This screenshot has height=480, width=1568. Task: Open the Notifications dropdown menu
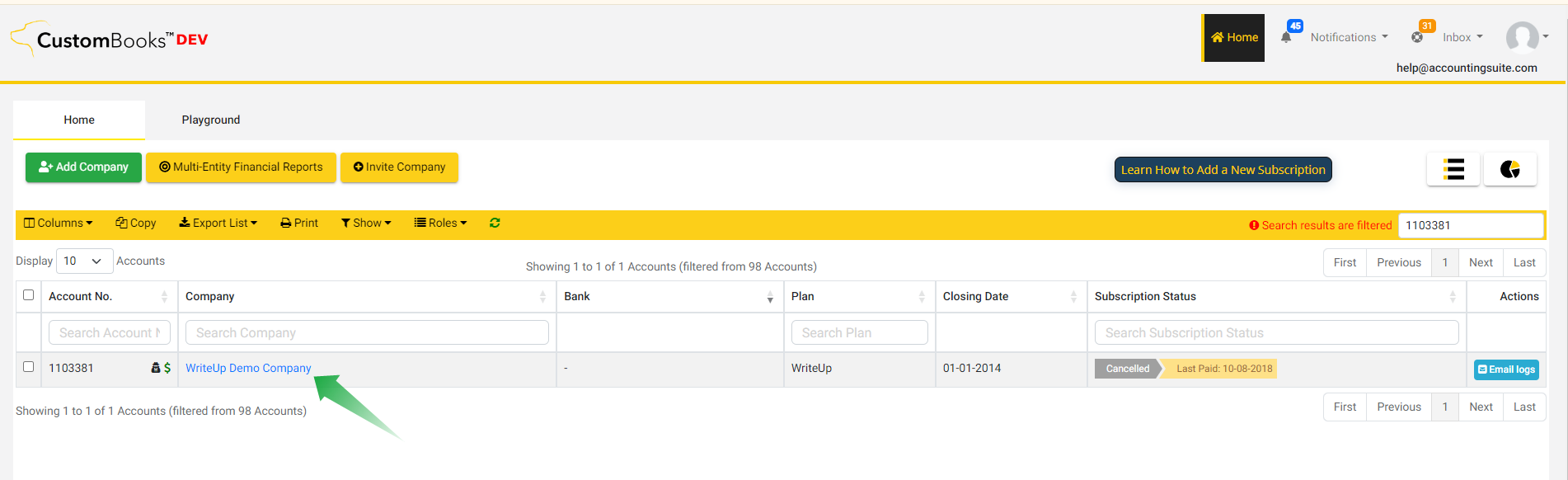click(x=1350, y=37)
